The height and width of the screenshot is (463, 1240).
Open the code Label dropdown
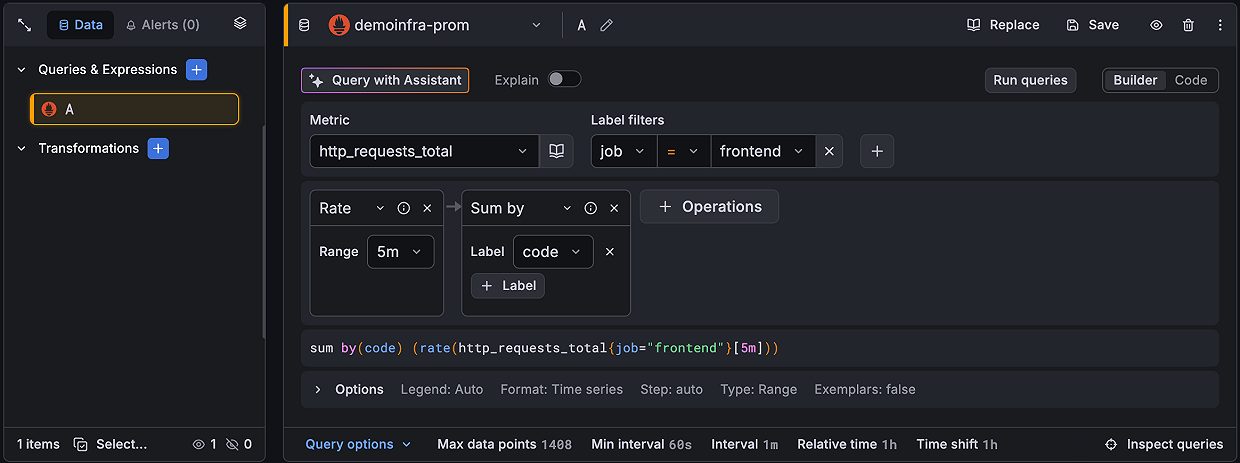click(x=553, y=252)
